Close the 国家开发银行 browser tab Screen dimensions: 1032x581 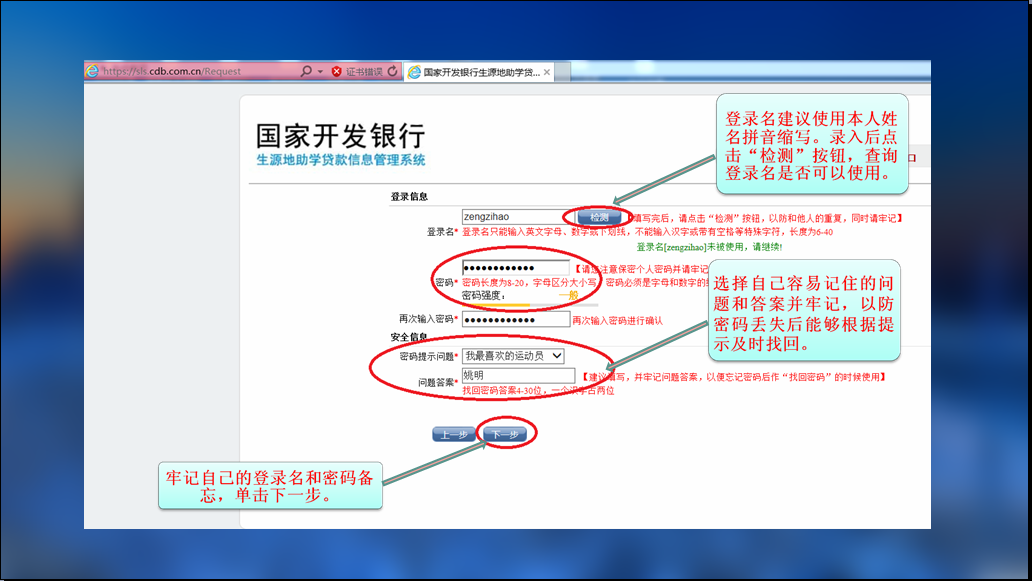(550, 72)
